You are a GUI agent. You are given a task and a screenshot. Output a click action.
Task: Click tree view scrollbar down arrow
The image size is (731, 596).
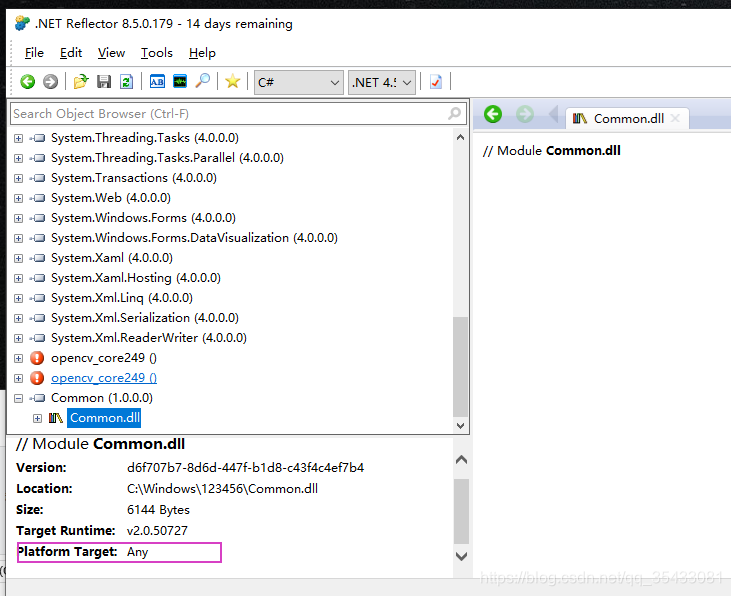click(461, 425)
